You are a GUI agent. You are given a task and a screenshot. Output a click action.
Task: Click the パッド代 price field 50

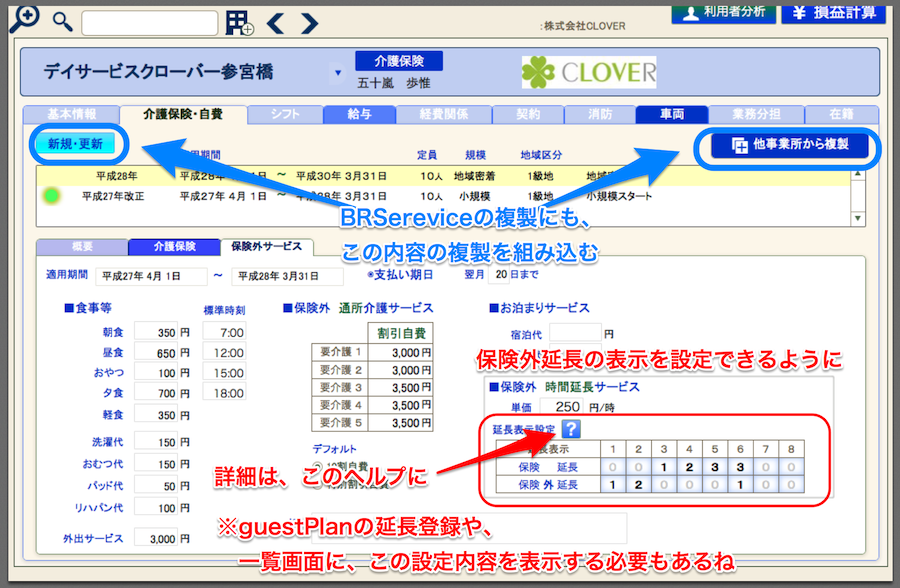pyautogui.click(x=156, y=485)
